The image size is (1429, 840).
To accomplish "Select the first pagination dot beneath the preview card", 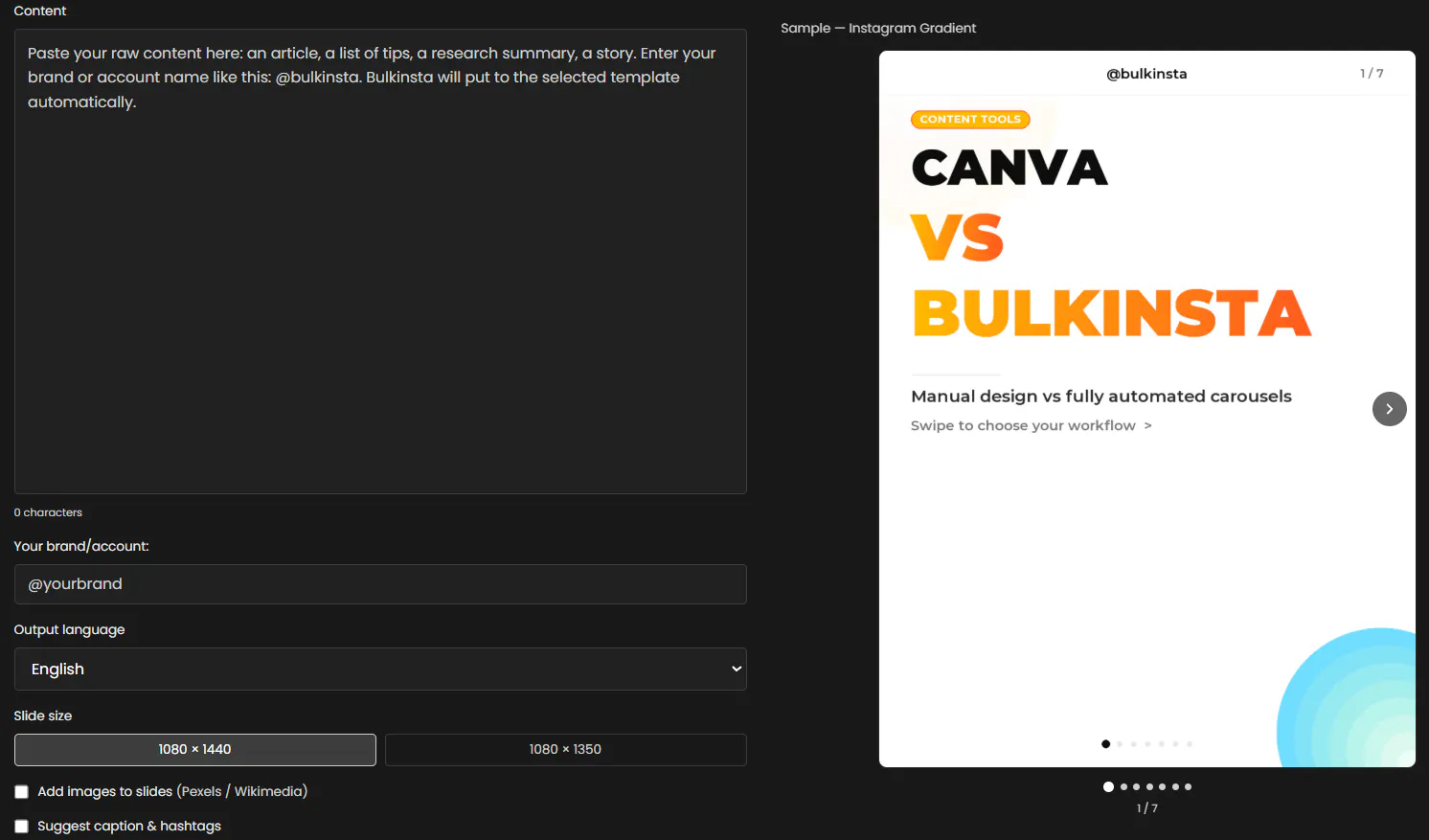I will pos(1108,786).
